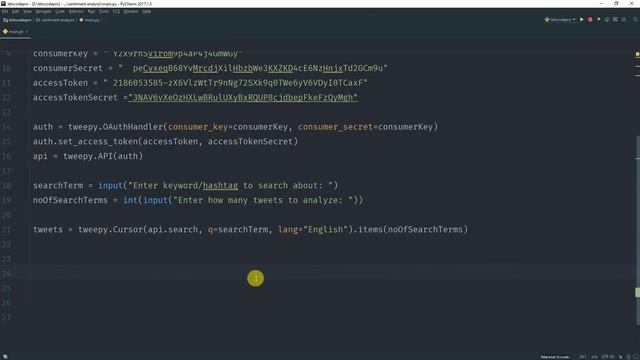Viewport: 640px width, 360px height.
Task: Click the 'consumerSecret' variable name
Action: coord(68,68)
